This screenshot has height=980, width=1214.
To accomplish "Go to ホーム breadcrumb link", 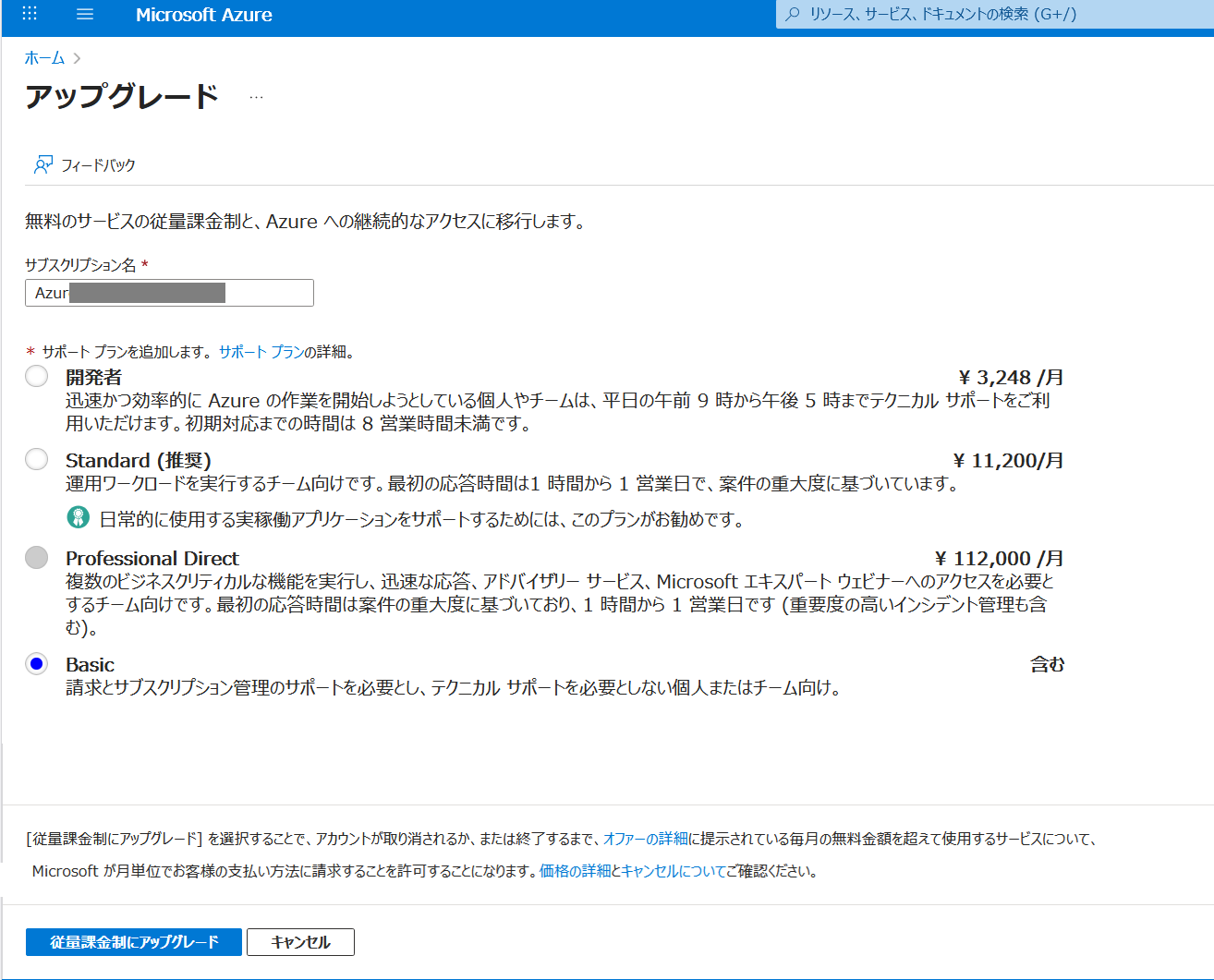I will click(44, 58).
